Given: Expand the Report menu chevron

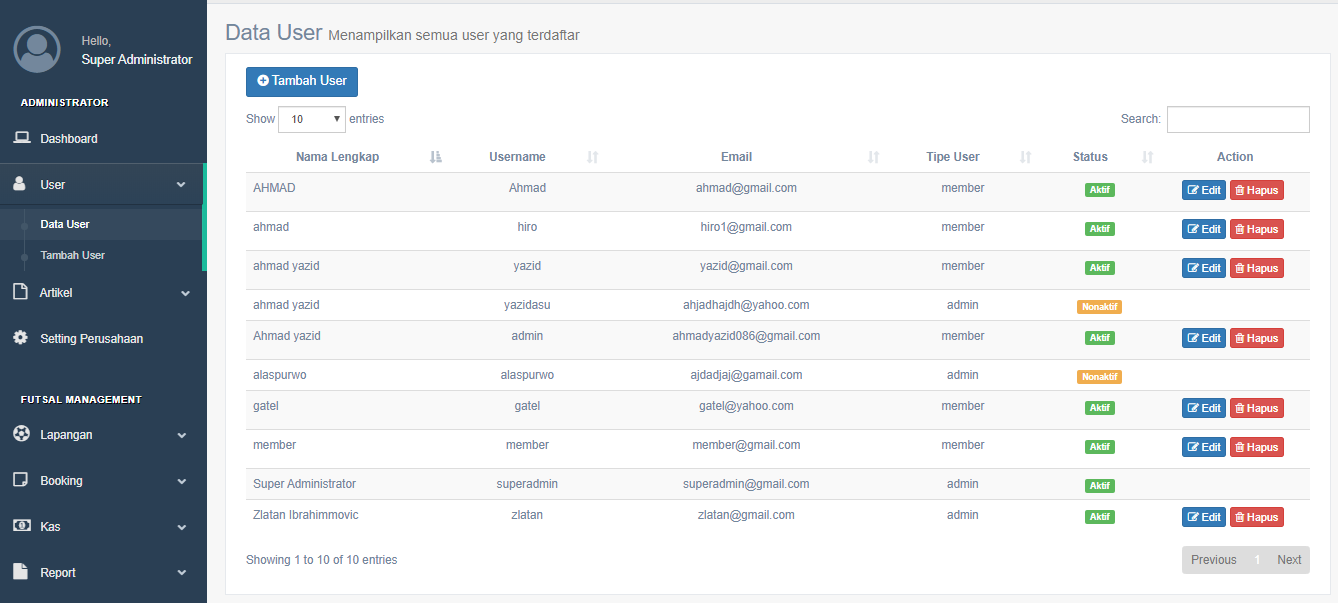Looking at the screenshot, I should pyautogui.click(x=182, y=573).
